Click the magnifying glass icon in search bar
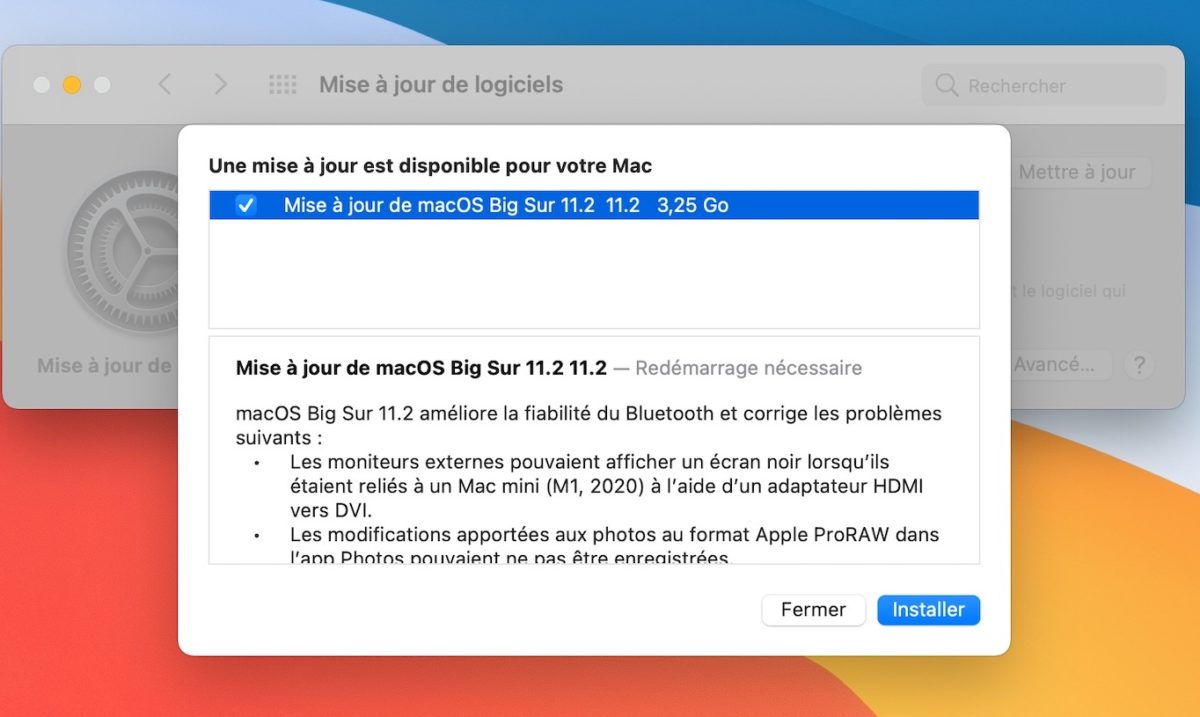 [946, 86]
